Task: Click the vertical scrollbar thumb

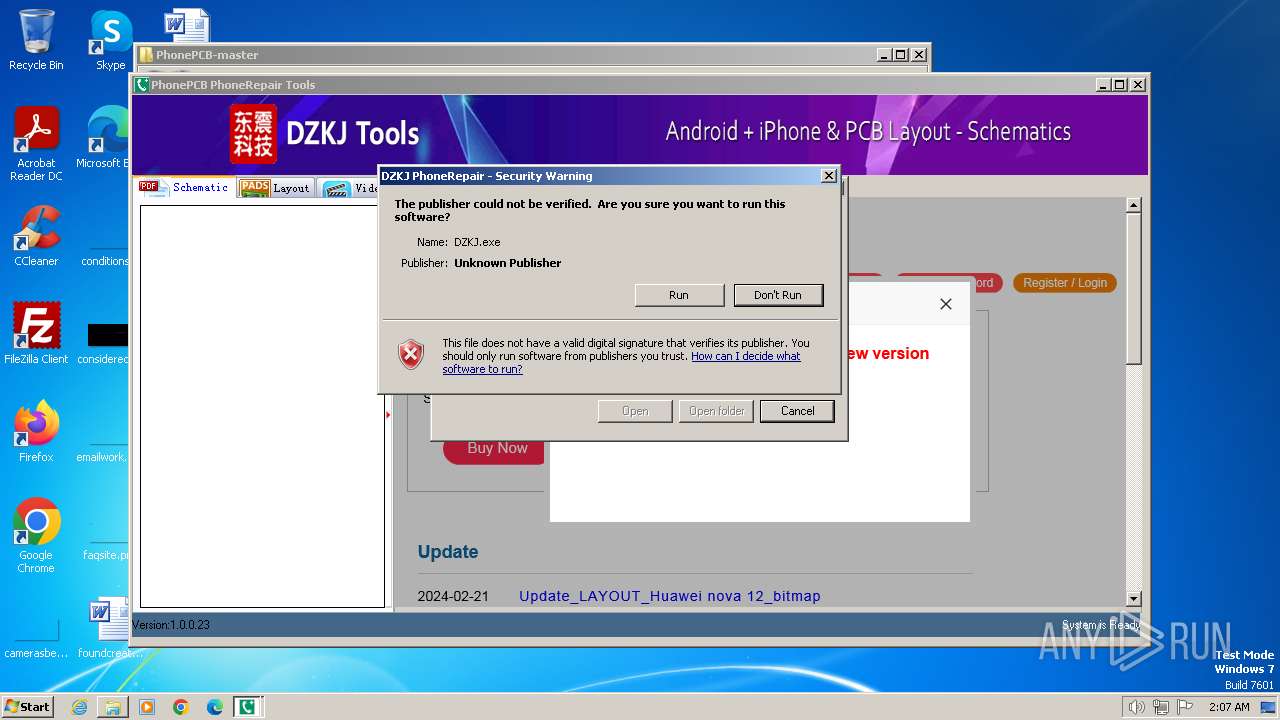Action: pos(1133,290)
